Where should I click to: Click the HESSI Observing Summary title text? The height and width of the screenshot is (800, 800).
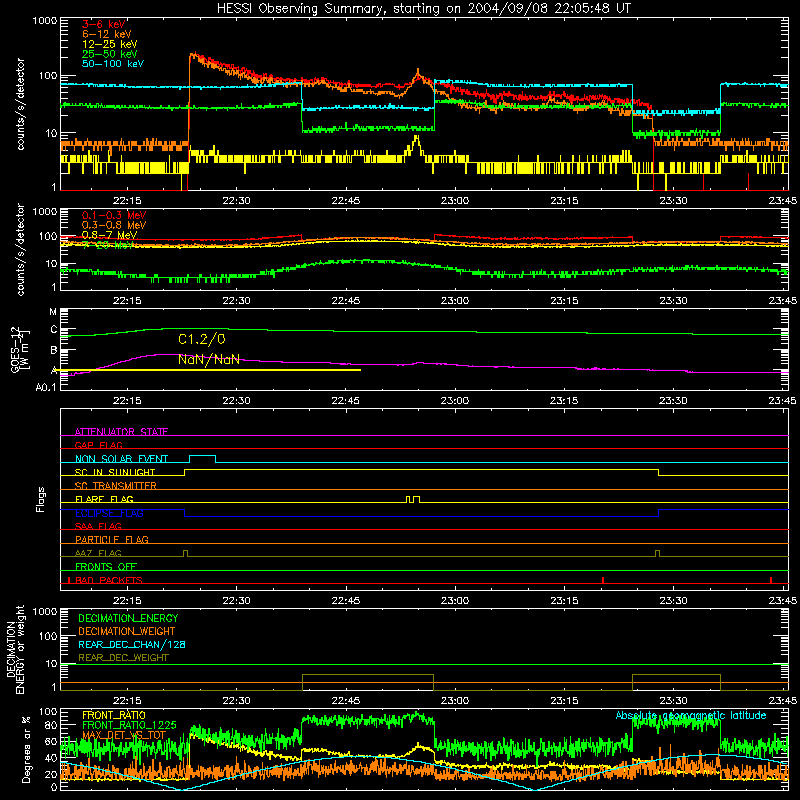tap(424, 8)
